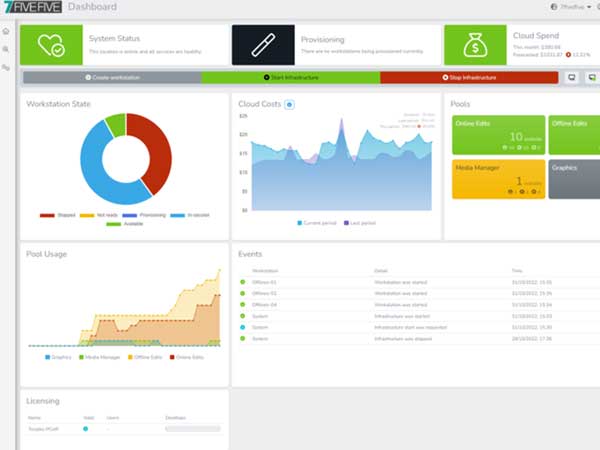Screen dimensions: 600x450
Task: Toggle In session legend in Workstation State
Action: click(x=190, y=215)
